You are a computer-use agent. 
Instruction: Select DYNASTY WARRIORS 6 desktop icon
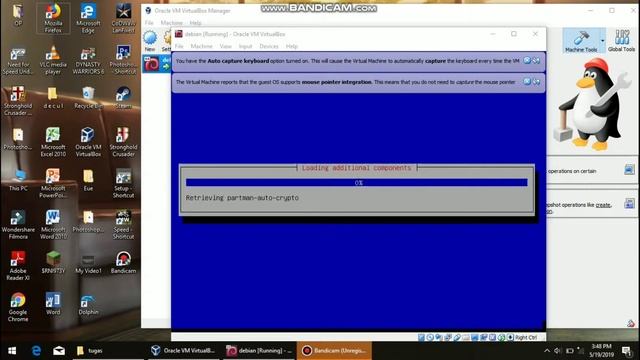88,60
